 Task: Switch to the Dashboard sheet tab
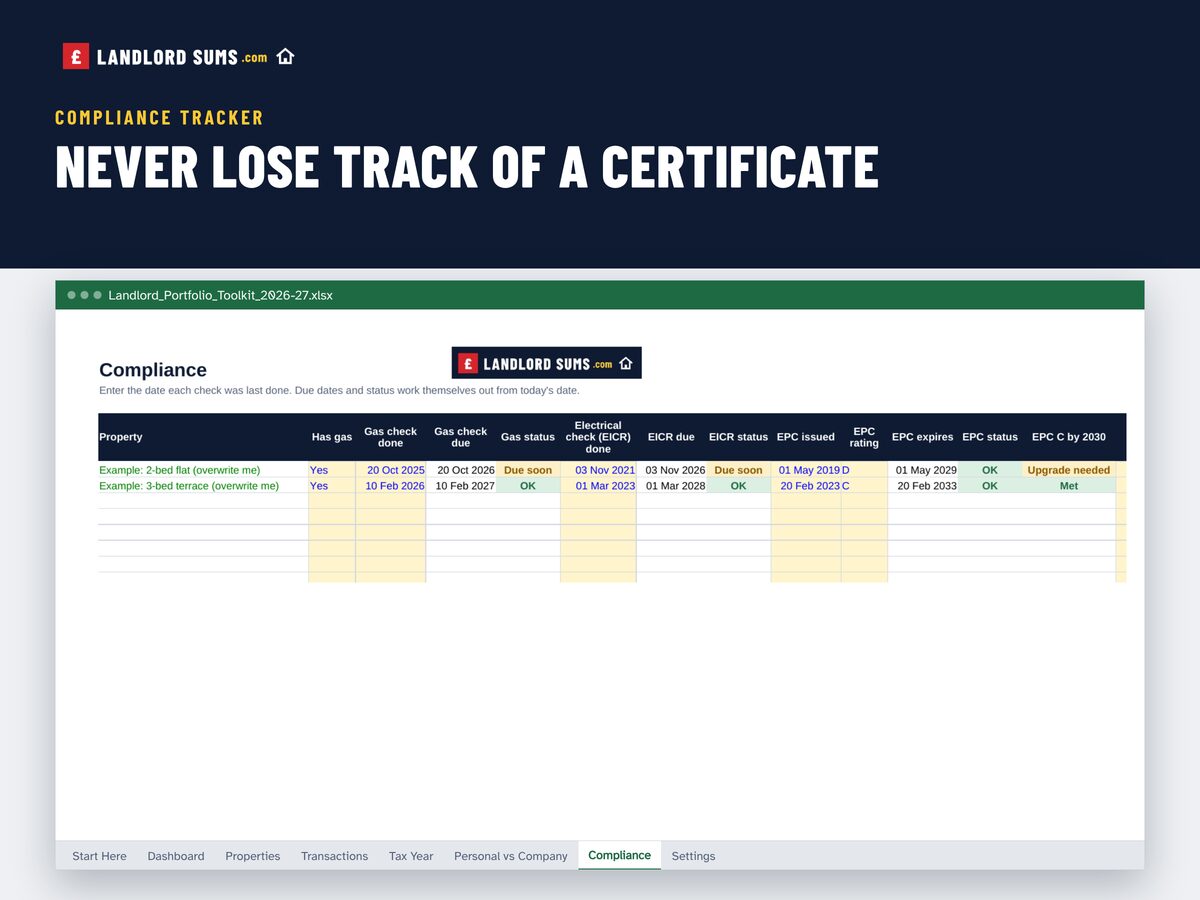tap(176, 856)
